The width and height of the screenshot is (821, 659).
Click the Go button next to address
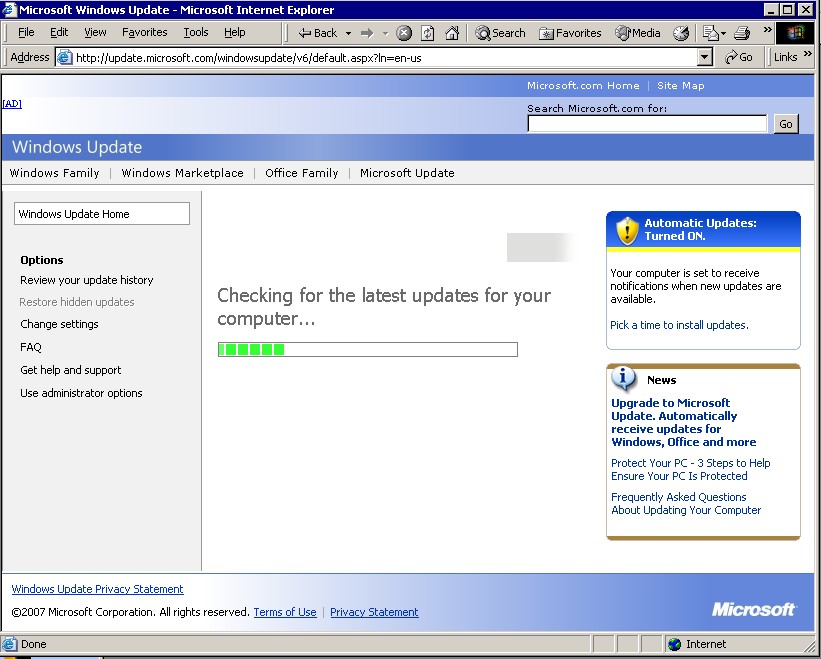tap(739, 57)
